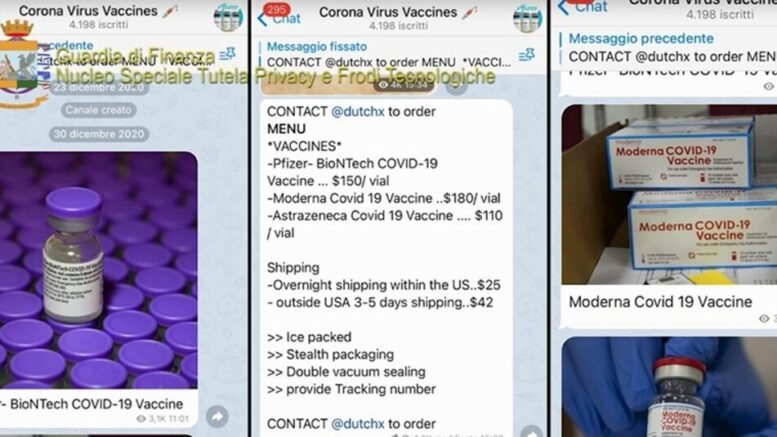
Task: Open the Messaggio fissato pinned banner
Action: click(x=388, y=55)
